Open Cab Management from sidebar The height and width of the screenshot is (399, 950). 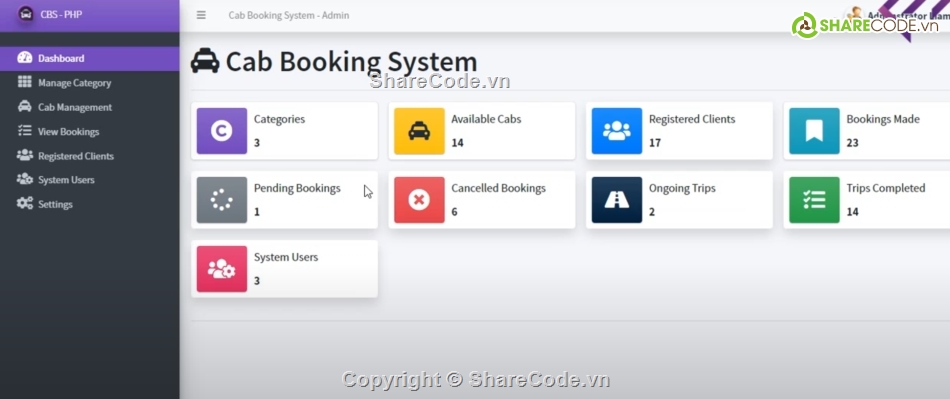click(90, 107)
